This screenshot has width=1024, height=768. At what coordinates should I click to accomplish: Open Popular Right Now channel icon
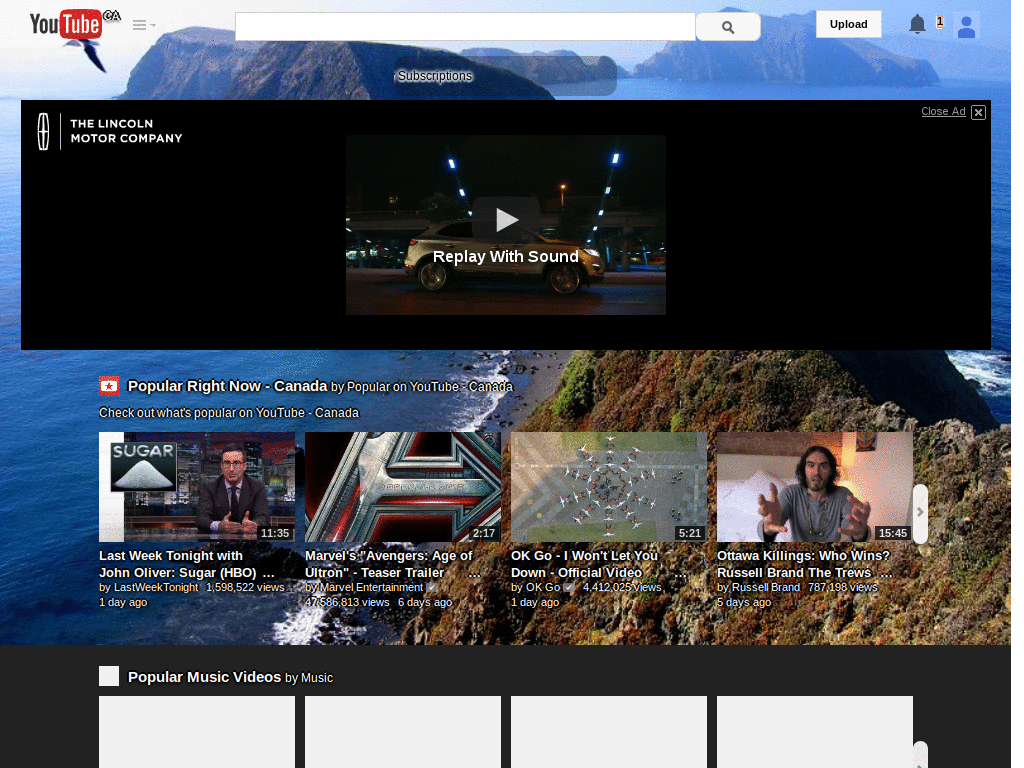(x=109, y=386)
